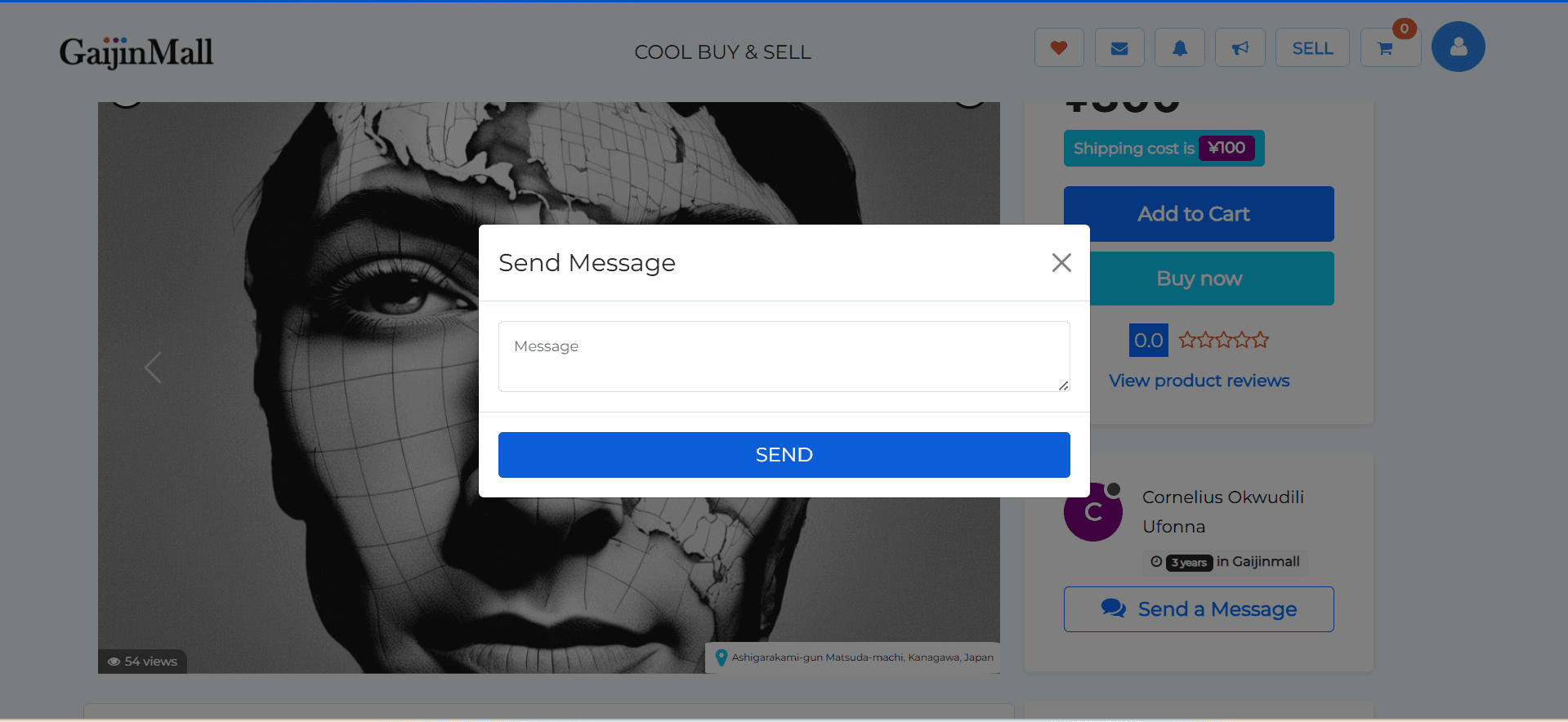View notifications with the bell icon
This screenshot has width=1568, height=722.
coord(1179,47)
